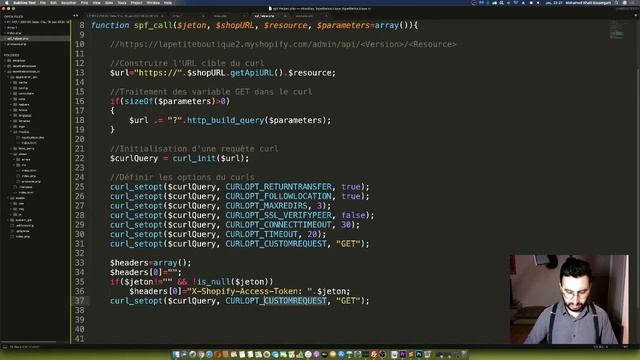This screenshot has height=360, width=640.
Task: Close the active spf_helpers.php tab
Action: click(285, 16)
